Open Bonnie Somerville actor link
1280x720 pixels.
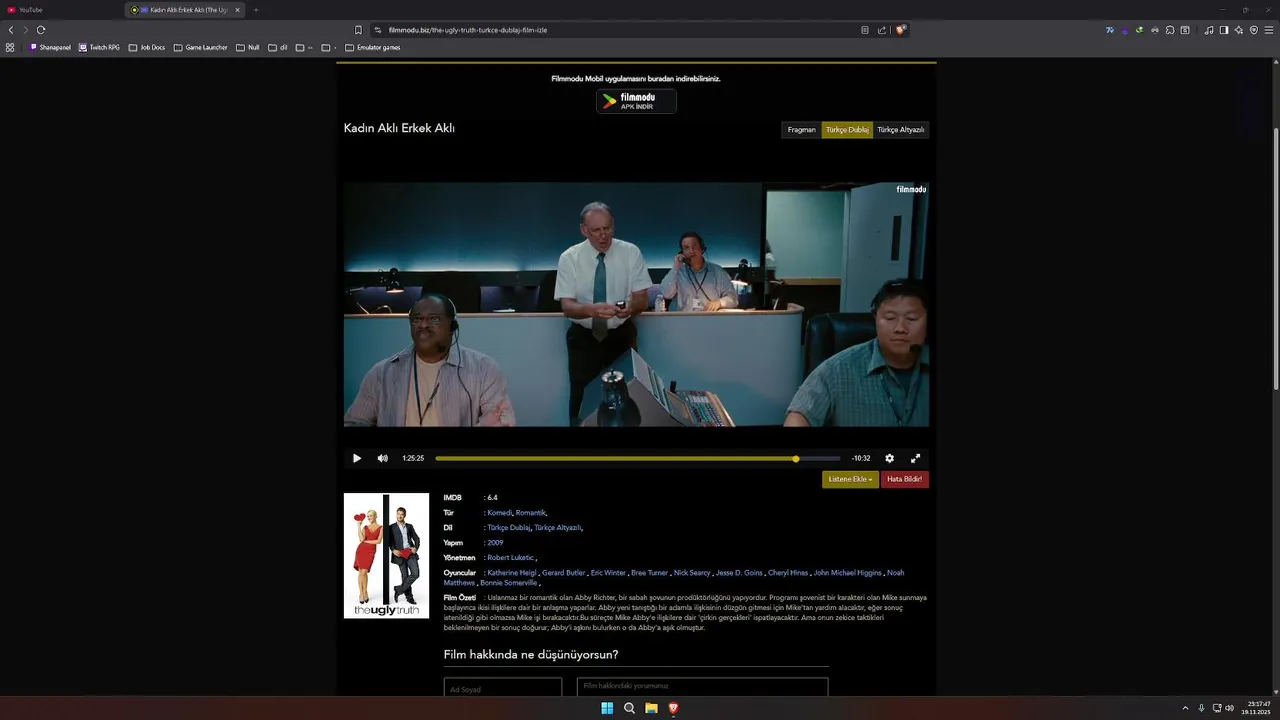(508, 583)
